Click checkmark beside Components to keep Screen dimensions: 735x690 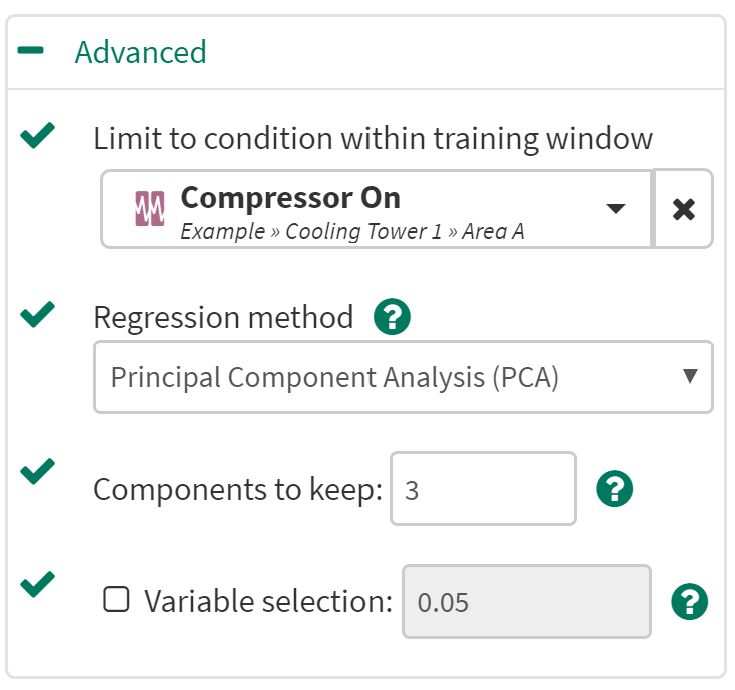(37, 471)
